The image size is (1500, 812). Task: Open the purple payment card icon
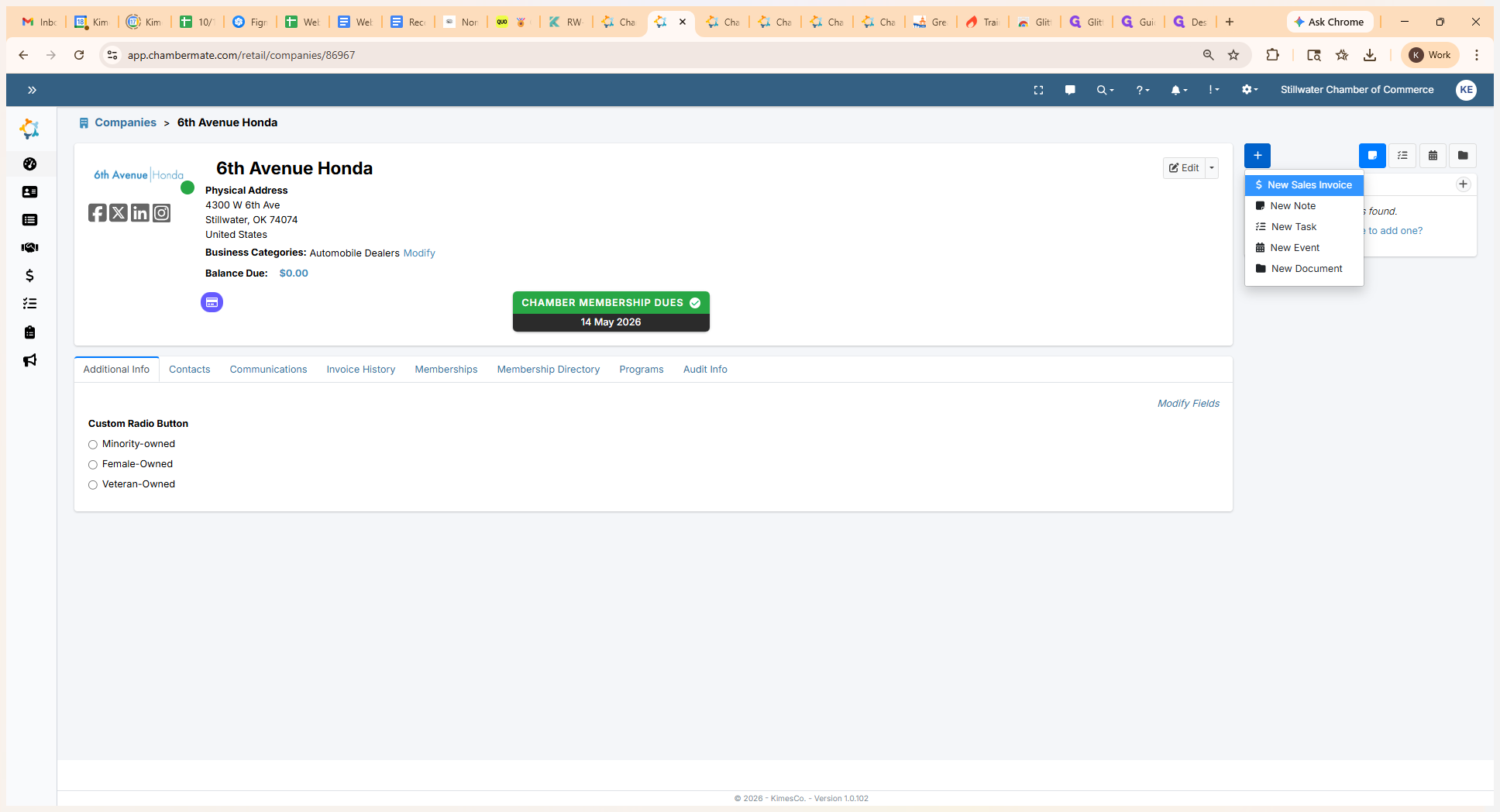click(x=212, y=302)
